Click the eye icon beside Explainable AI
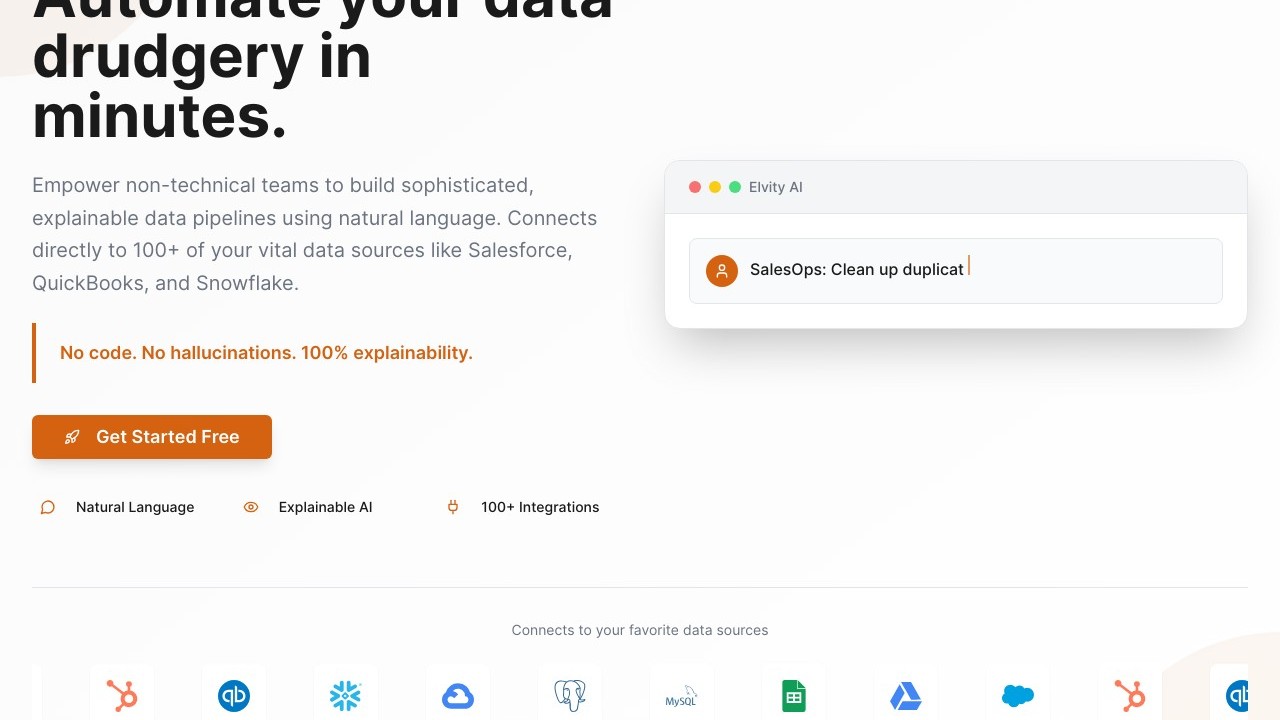 coord(251,507)
